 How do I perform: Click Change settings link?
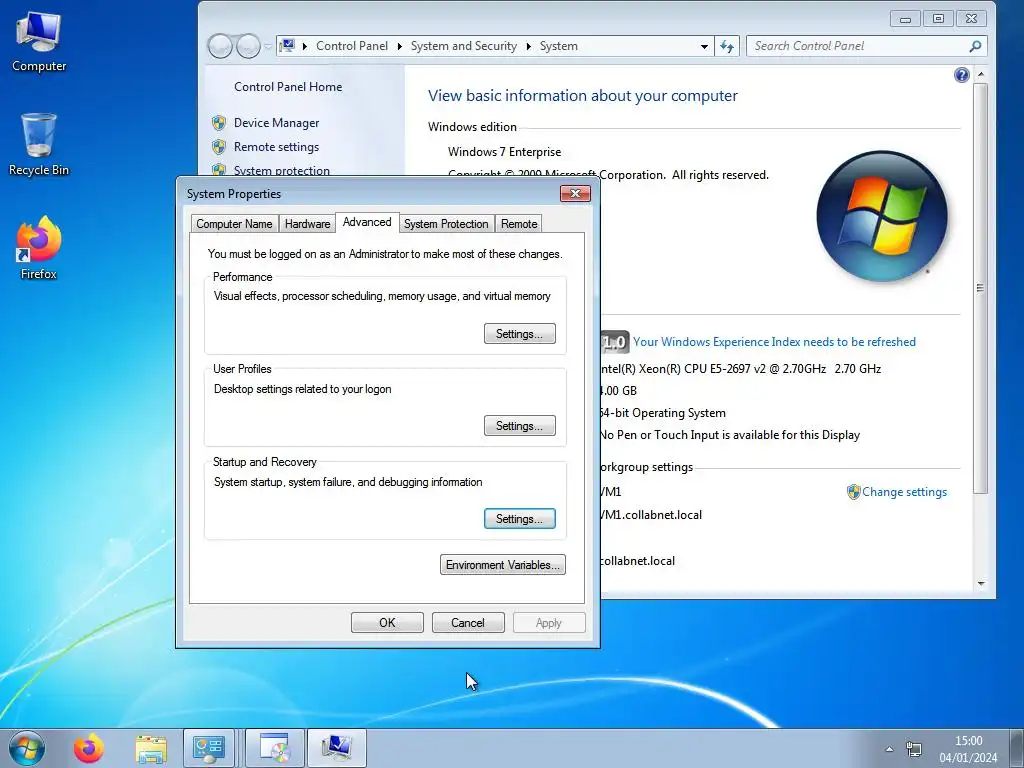coord(904,492)
